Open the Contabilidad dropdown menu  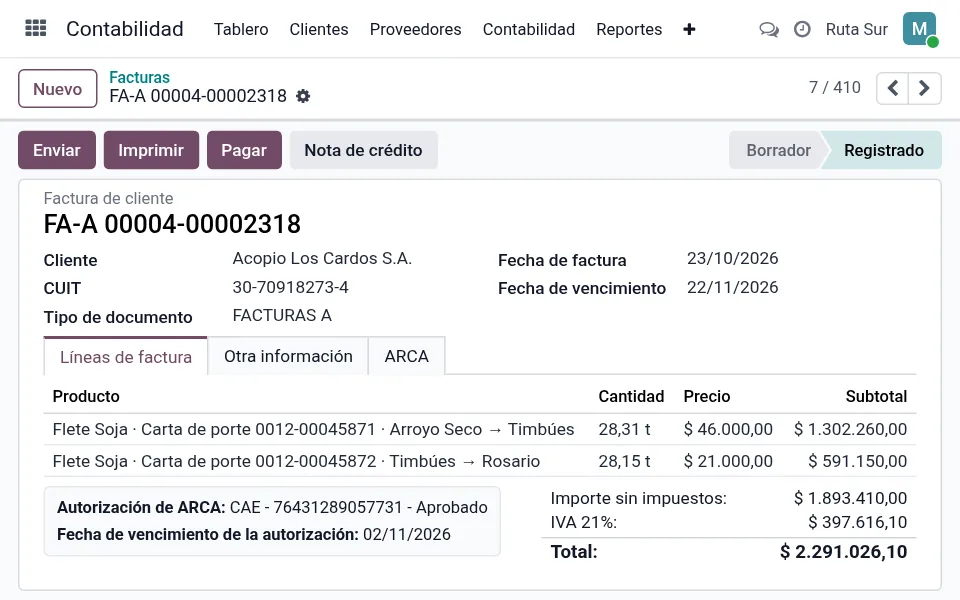click(529, 29)
